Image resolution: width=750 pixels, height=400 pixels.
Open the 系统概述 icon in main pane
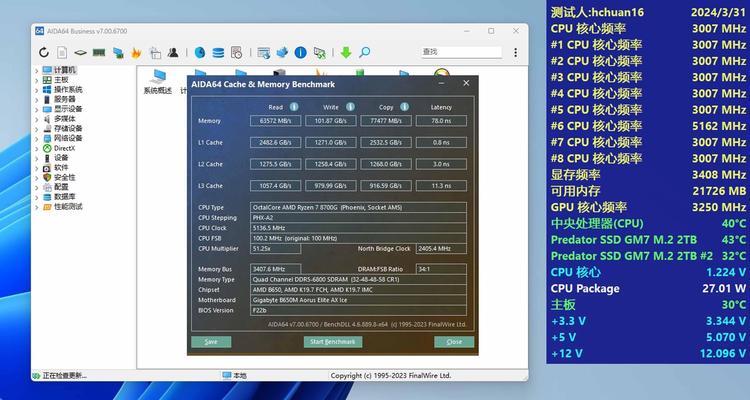click(157, 81)
